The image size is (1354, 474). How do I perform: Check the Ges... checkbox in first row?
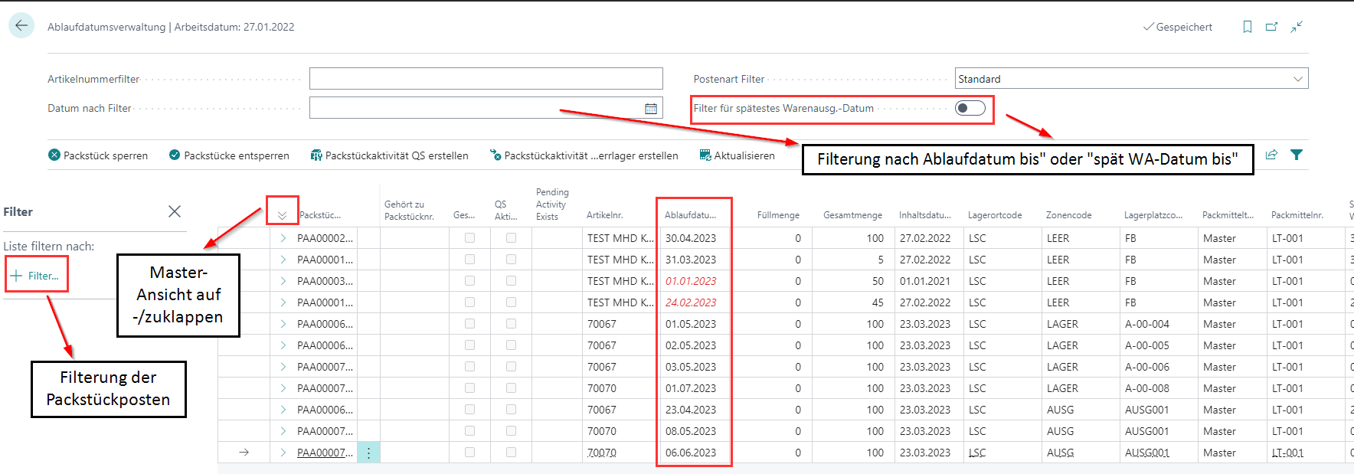click(470, 239)
